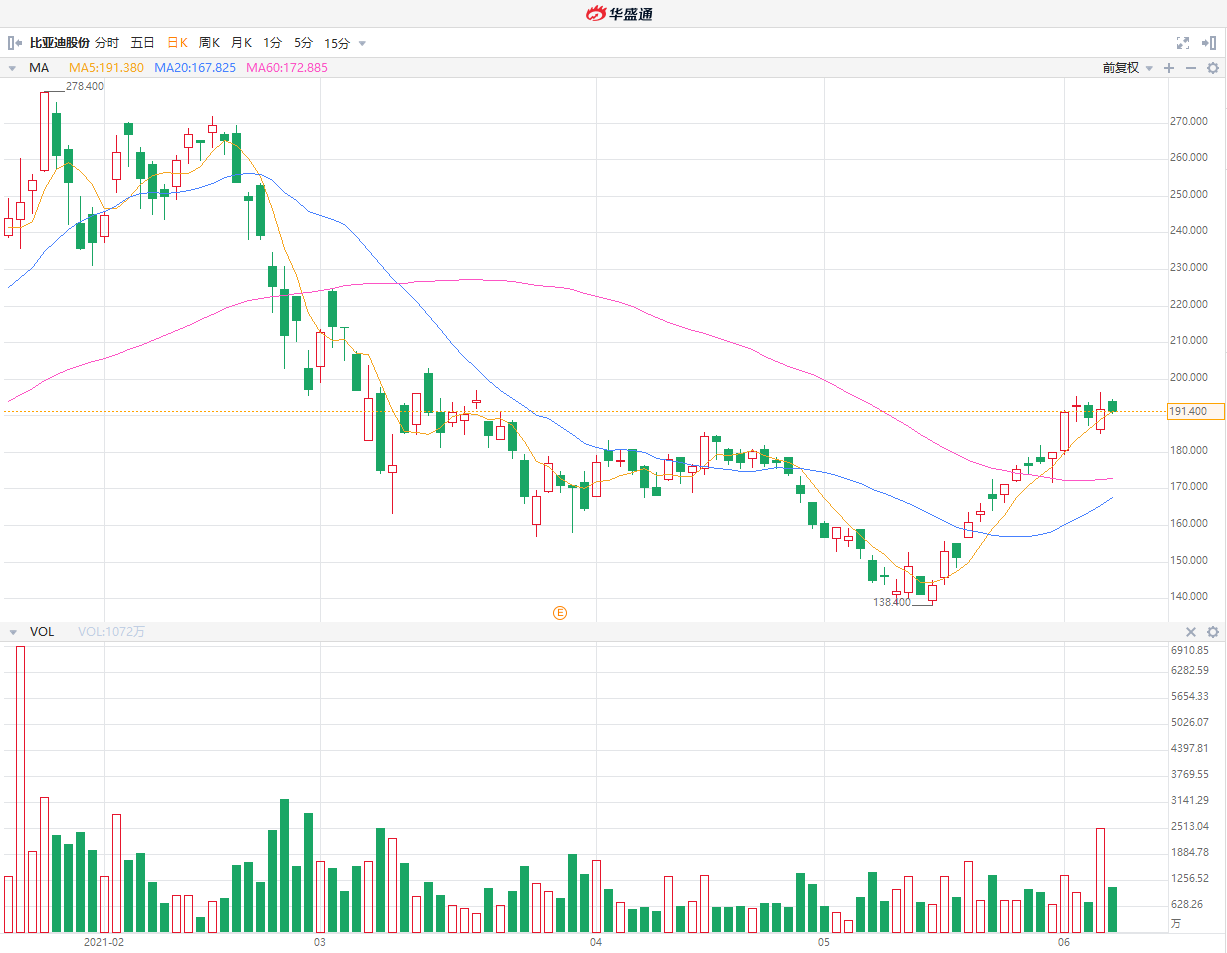Open VOL panel settings gear
The width and height of the screenshot is (1227, 953).
tap(1213, 632)
